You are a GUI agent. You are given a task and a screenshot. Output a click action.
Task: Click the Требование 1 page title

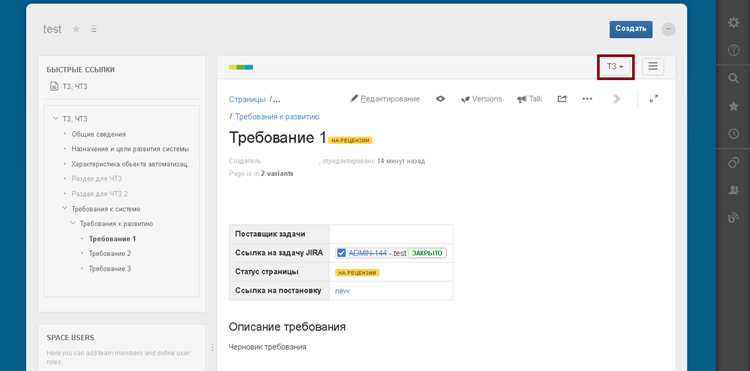click(x=277, y=138)
